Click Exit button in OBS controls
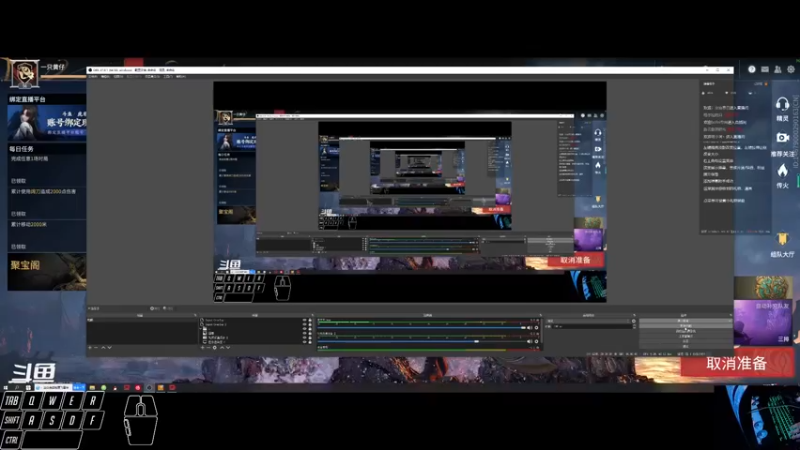The image size is (800, 450). coord(686,346)
